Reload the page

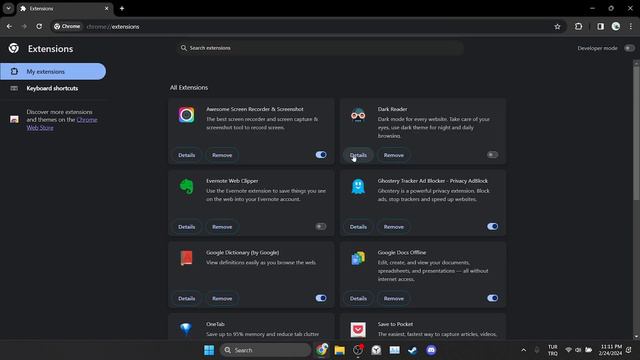[x=39, y=27]
